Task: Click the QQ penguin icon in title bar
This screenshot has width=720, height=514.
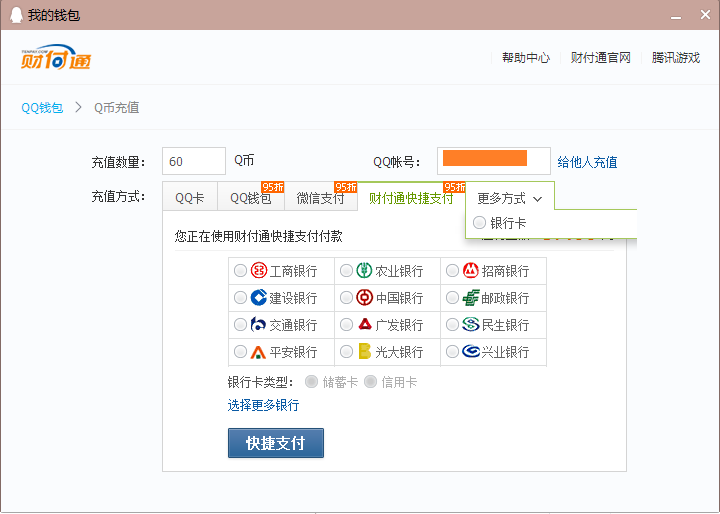Action: coord(16,15)
